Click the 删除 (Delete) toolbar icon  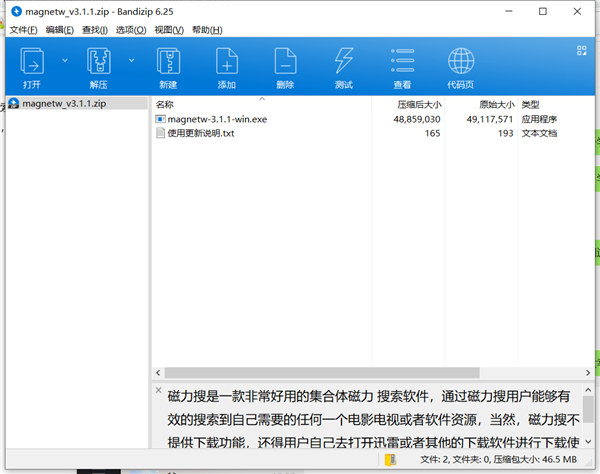point(285,60)
